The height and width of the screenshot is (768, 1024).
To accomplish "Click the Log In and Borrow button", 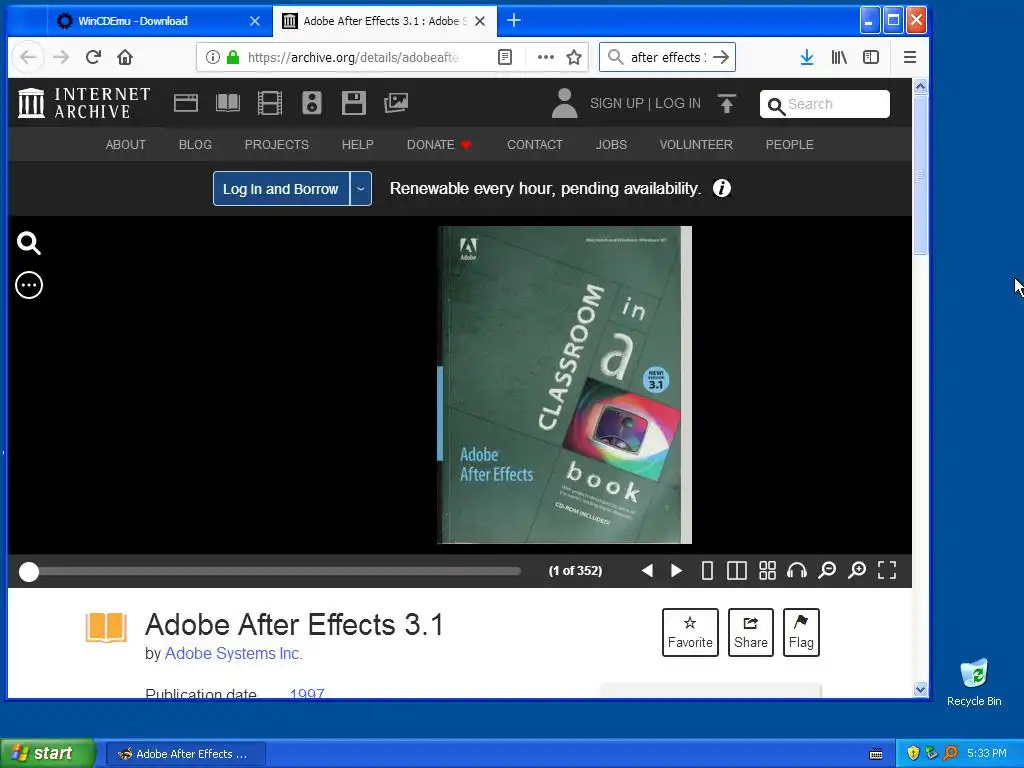I will pyautogui.click(x=281, y=189).
